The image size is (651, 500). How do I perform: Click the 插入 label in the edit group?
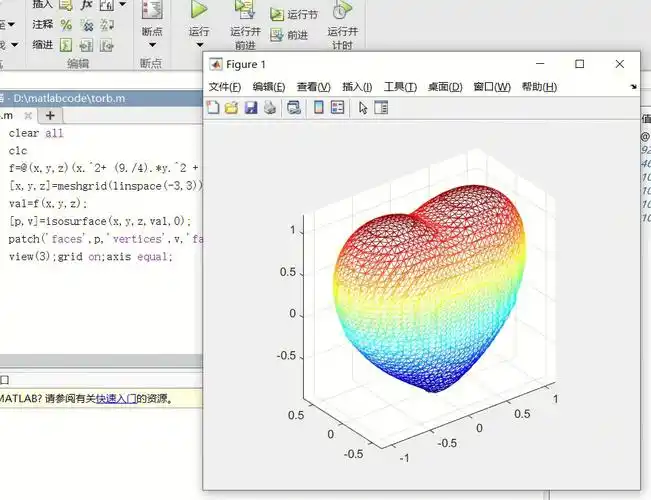click(x=43, y=5)
